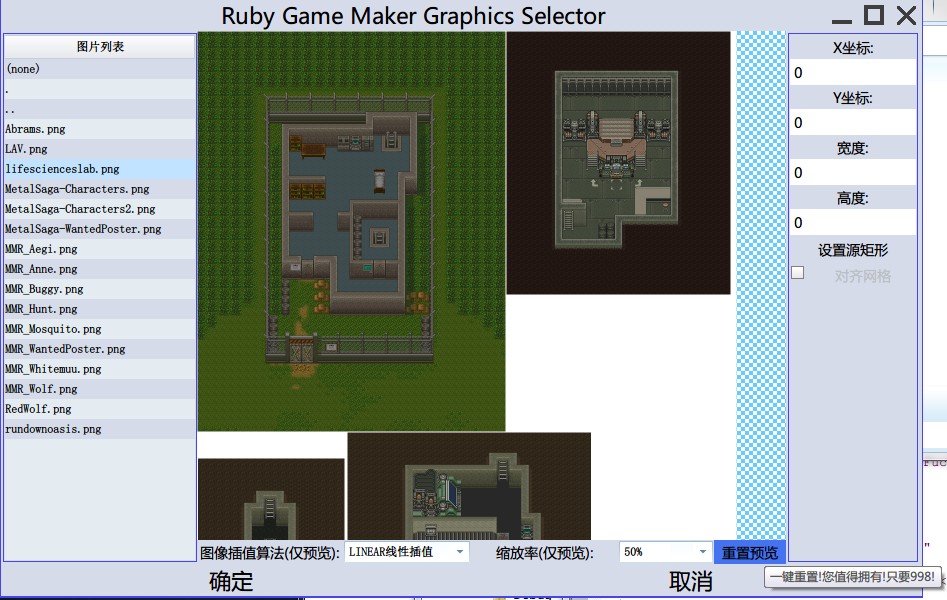This screenshot has height=600, width=947.
Task: Click the outdoor lab map in preview
Action: 352,231
